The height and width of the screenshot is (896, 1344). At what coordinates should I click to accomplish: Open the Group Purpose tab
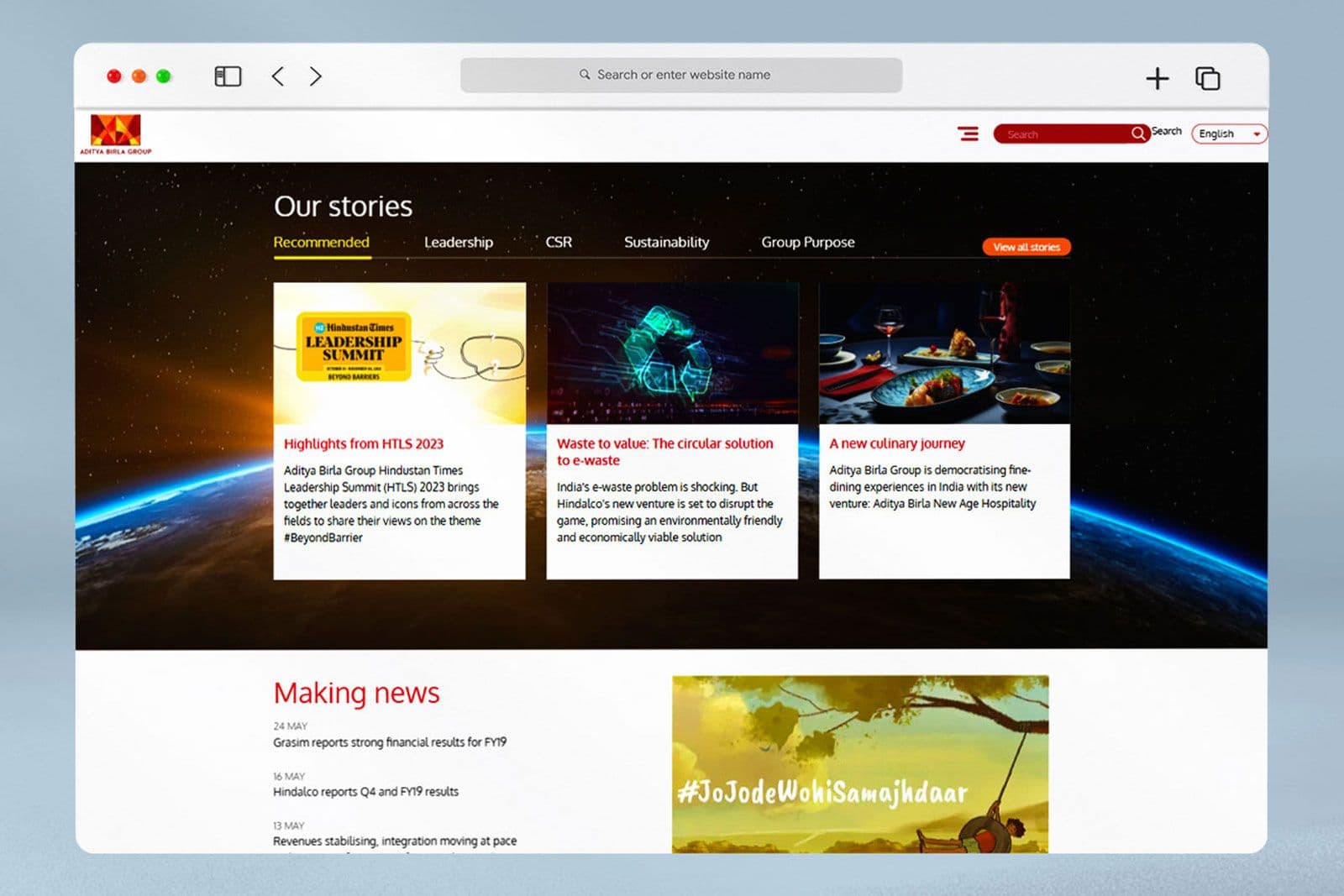click(x=808, y=243)
